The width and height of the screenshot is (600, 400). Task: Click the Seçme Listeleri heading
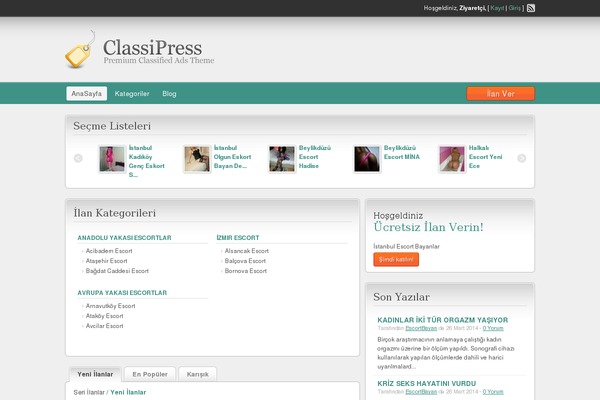[112, 126]
